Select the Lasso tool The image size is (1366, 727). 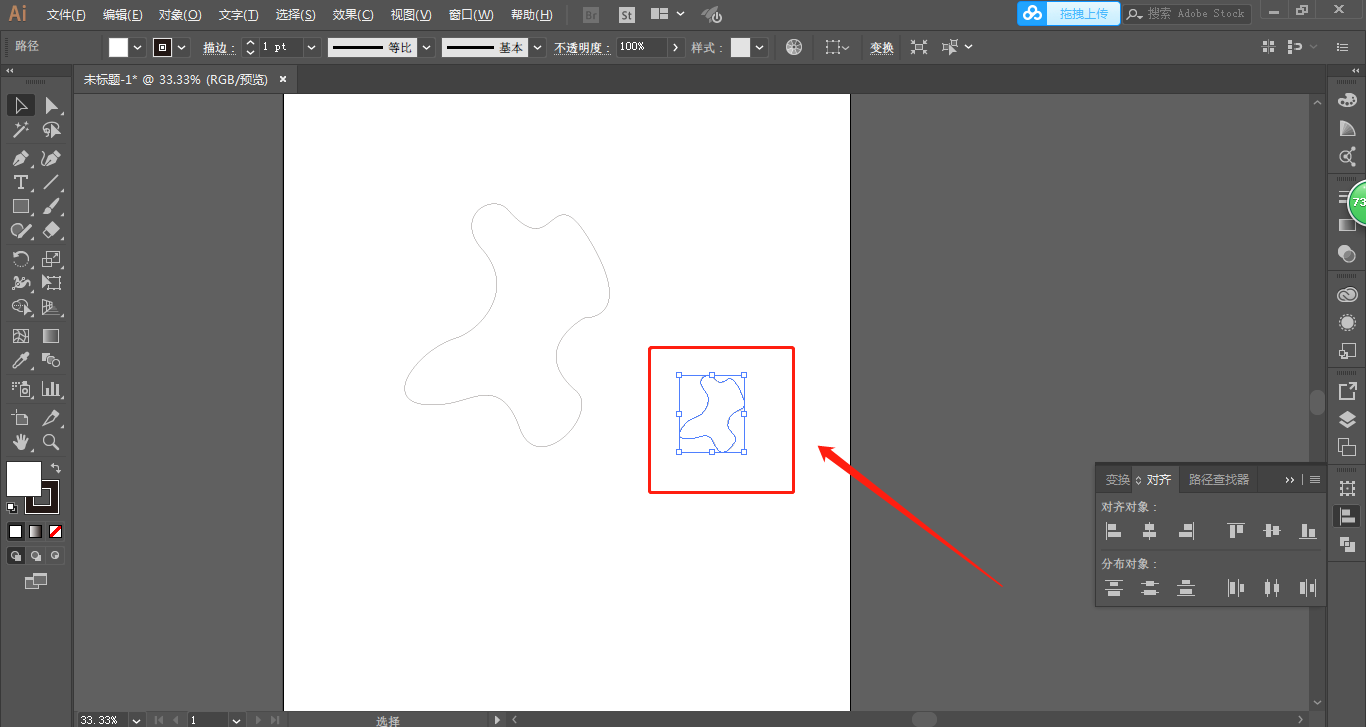52,130
